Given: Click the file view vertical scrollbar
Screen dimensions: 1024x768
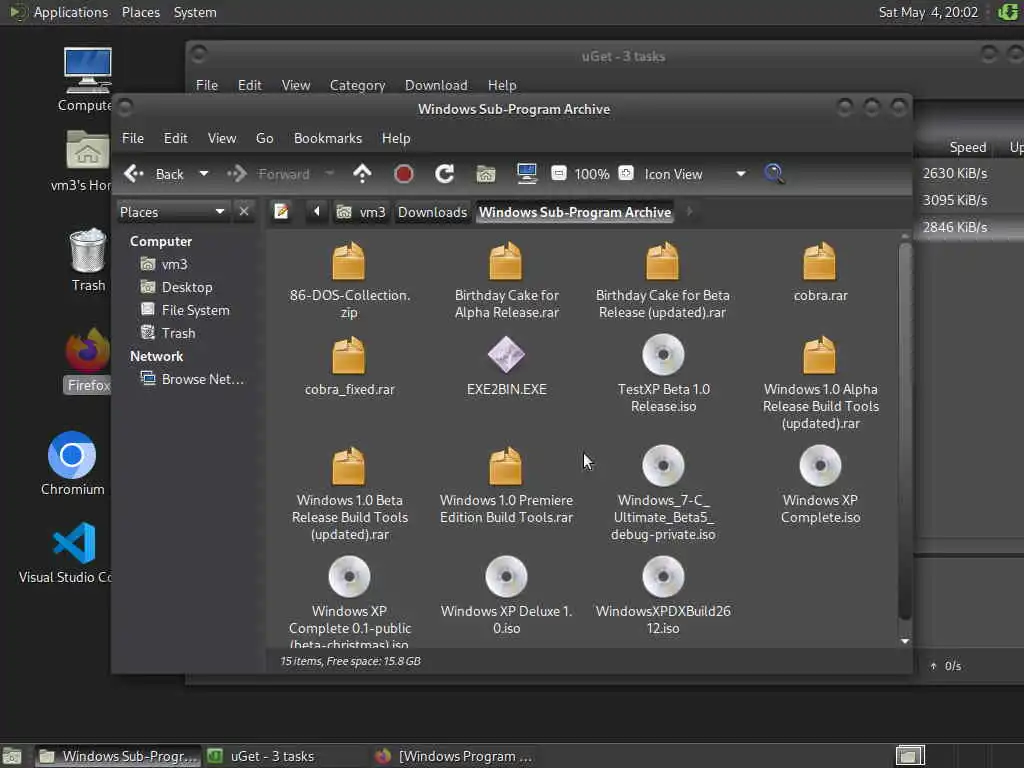Looking at the screenshot, I should (x=904, y=431).
